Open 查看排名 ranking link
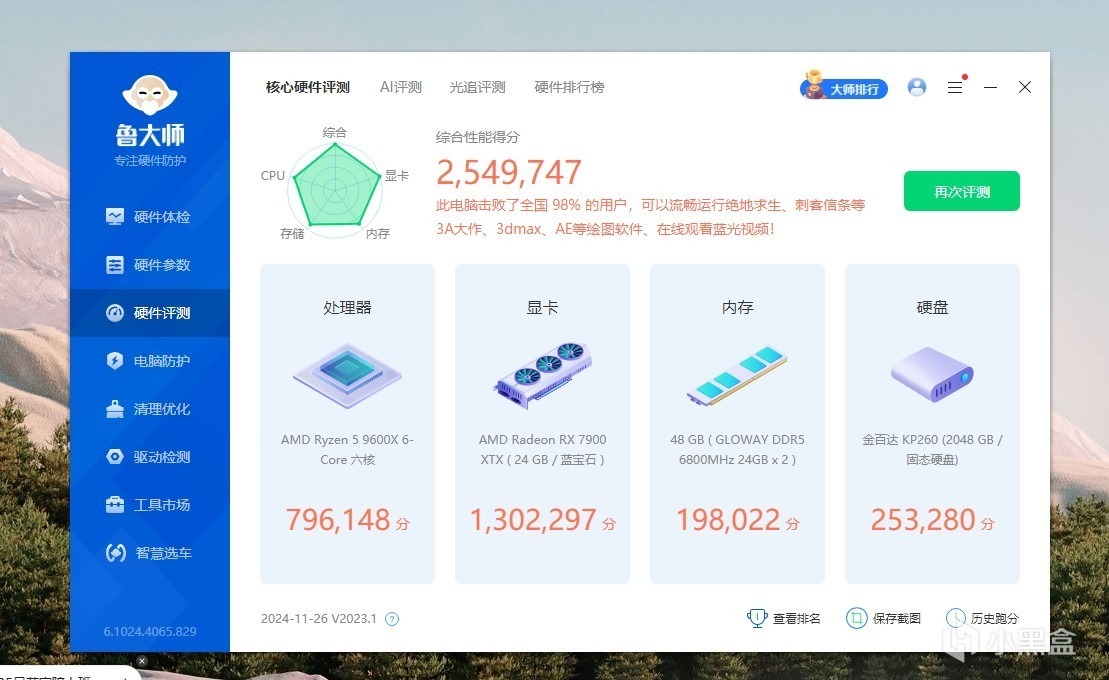 click(x=784, y=618)
